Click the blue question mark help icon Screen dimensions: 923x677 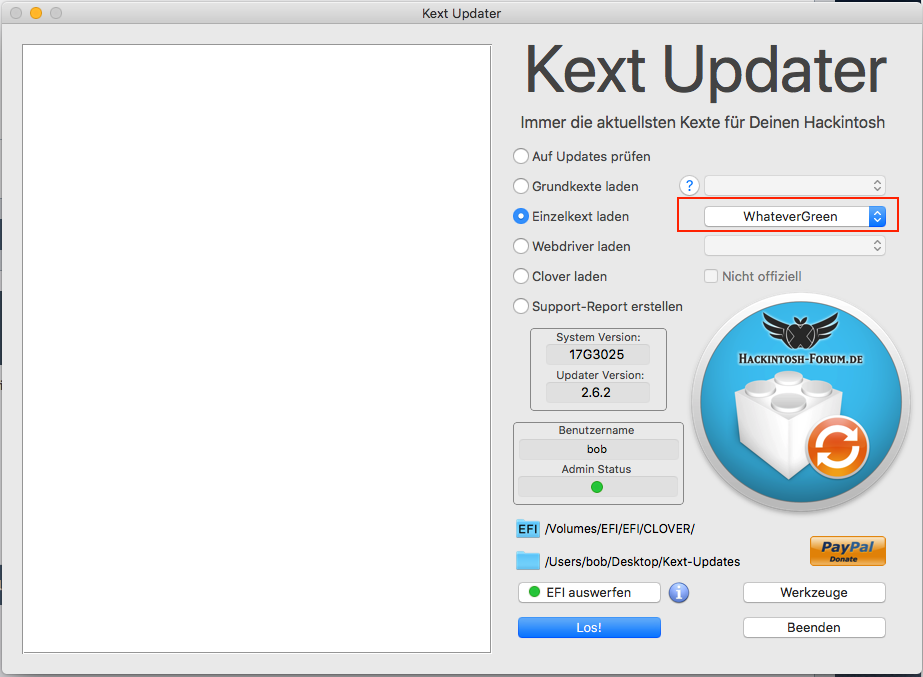[x=689, y=186]
